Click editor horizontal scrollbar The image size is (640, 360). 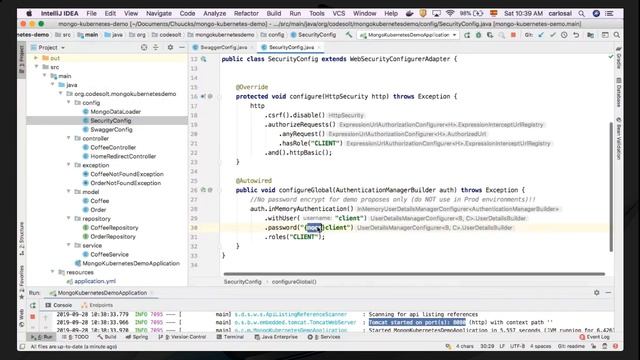tap(414, 274)
